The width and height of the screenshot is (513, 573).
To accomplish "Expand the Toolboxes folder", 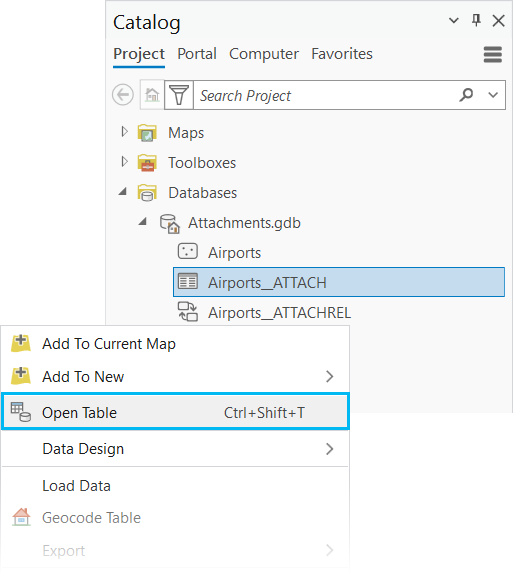I will tap(124, 162).
